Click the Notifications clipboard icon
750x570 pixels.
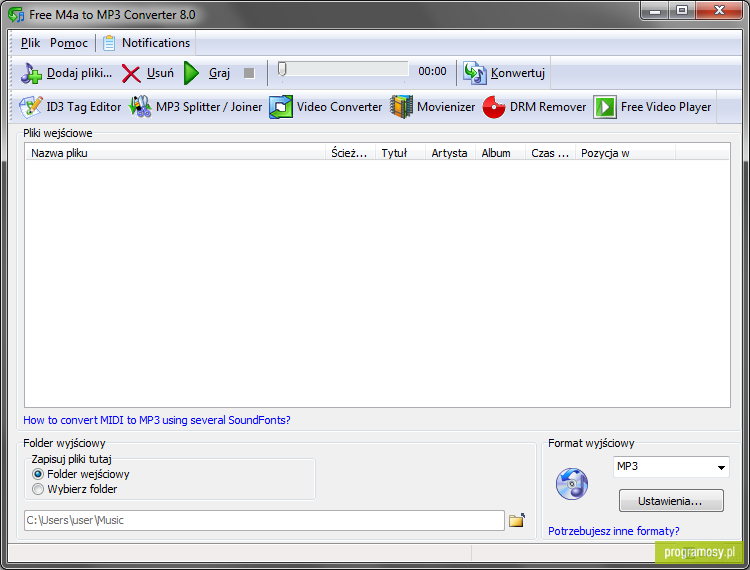click(109, 43)
